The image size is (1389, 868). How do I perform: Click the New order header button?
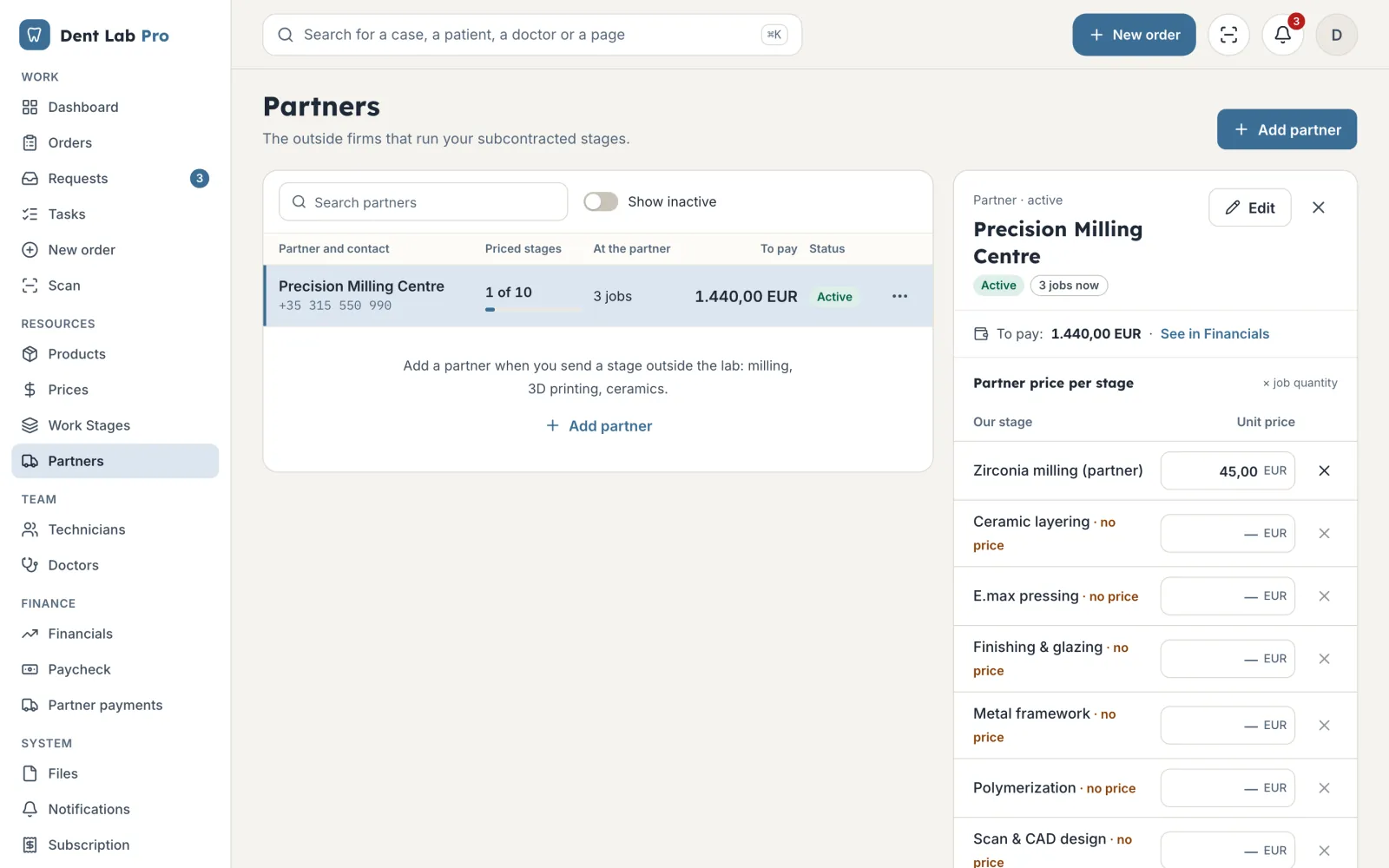pos(1134,35)
